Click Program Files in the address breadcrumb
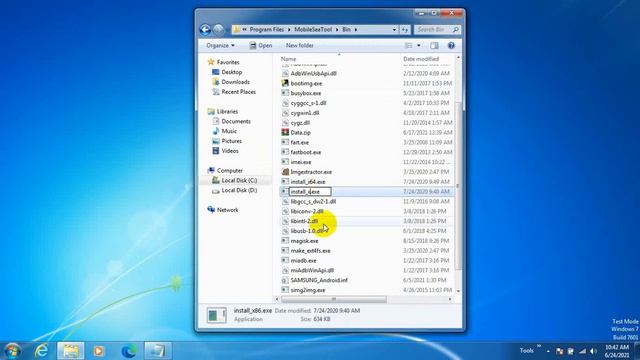The width and height of the screenshot is (640, 360). 267,29
